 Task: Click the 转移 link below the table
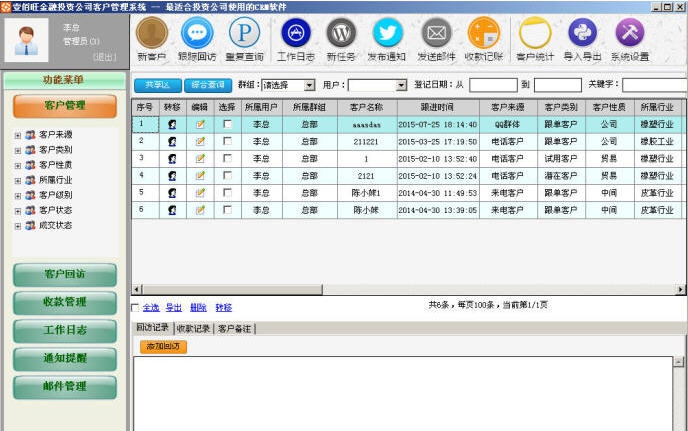[x=224, y=308]
